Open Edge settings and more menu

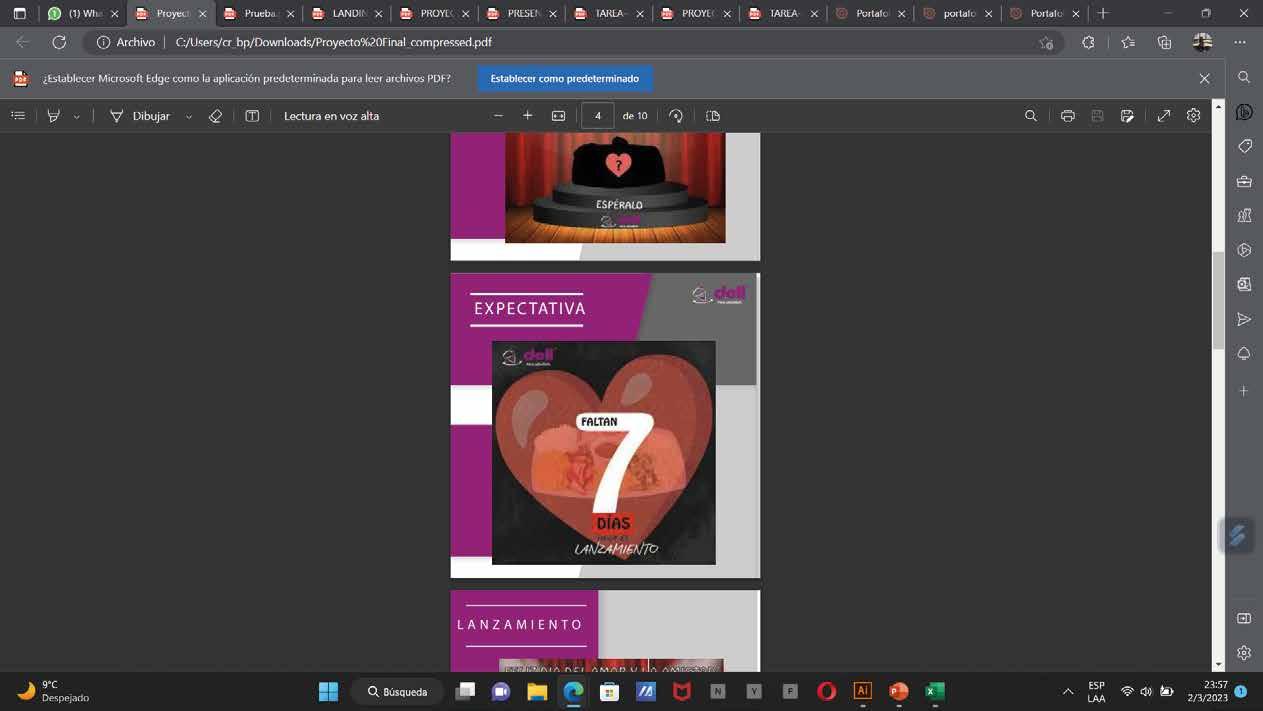(x=1240, y=42)
